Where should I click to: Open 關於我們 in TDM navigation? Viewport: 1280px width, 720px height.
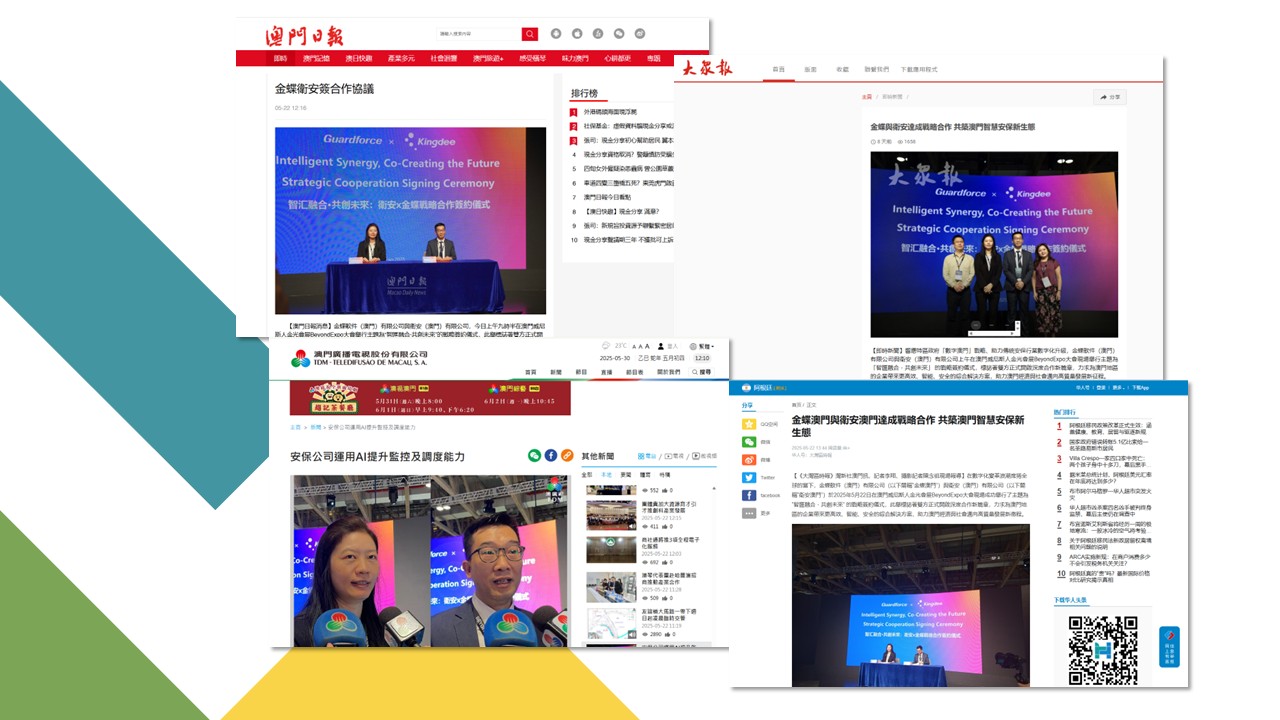[x=669, y=371]
